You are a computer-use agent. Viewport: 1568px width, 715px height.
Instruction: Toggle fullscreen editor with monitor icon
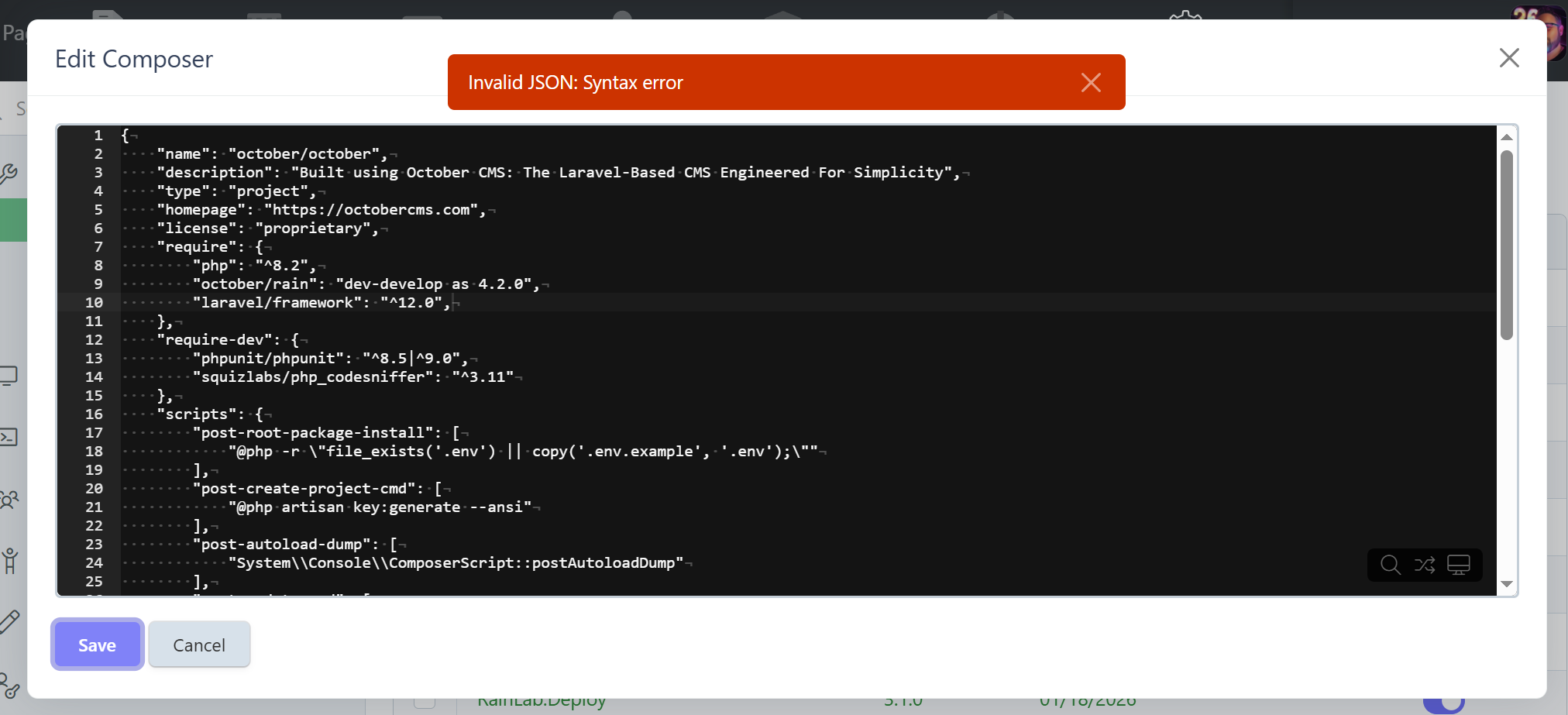pos(1458,565)
